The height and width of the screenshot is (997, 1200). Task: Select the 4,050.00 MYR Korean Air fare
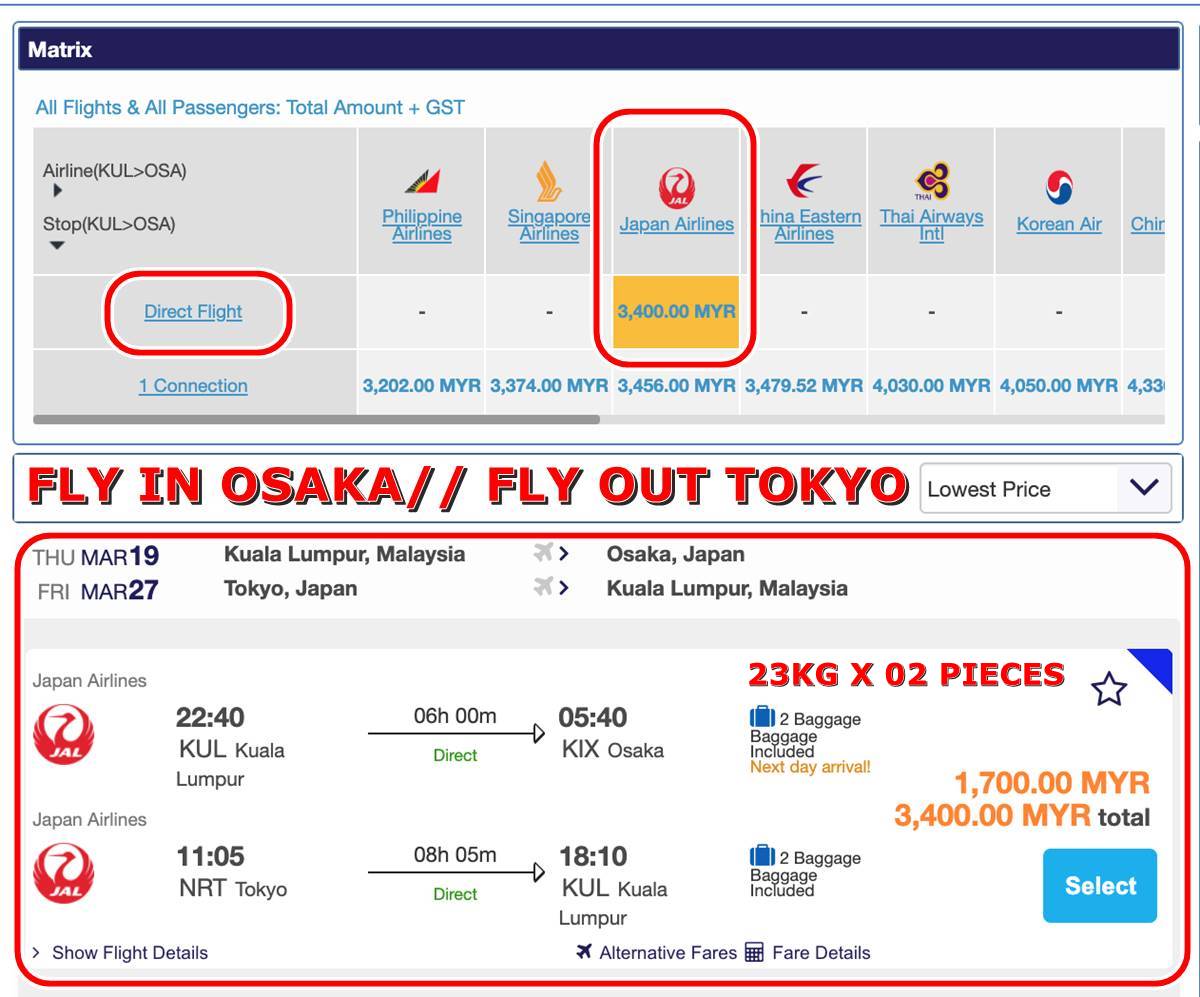pyautogui.click(x=1059, y=386)
